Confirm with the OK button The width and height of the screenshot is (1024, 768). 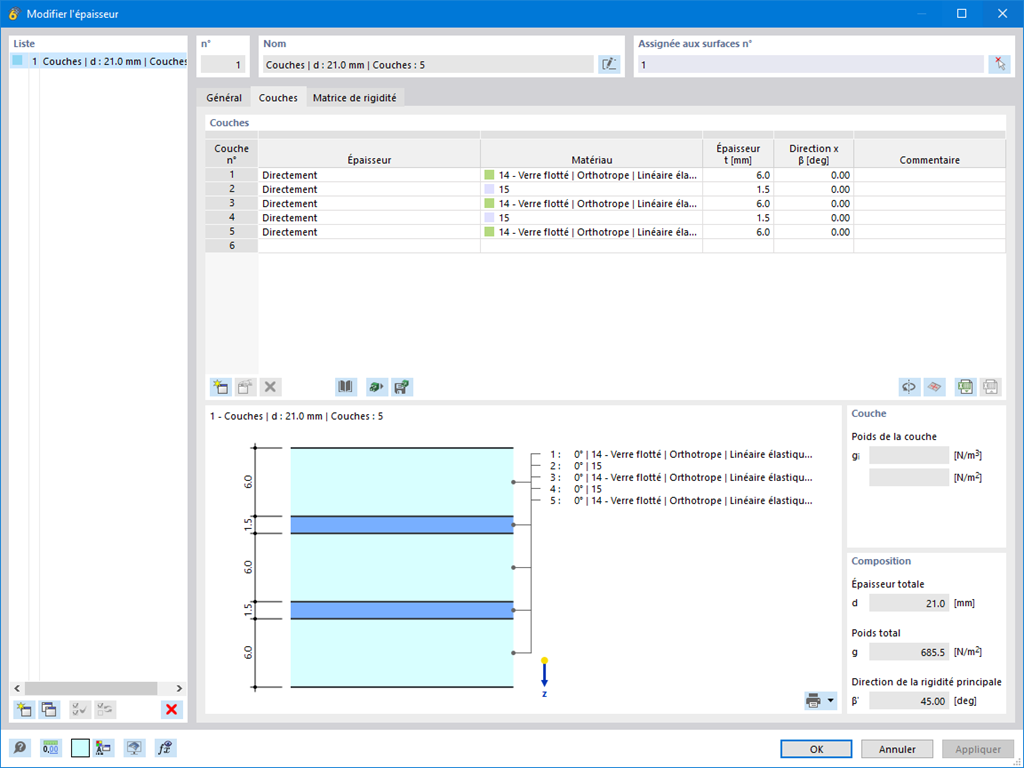pyautogui.click(x=816, y=749)
